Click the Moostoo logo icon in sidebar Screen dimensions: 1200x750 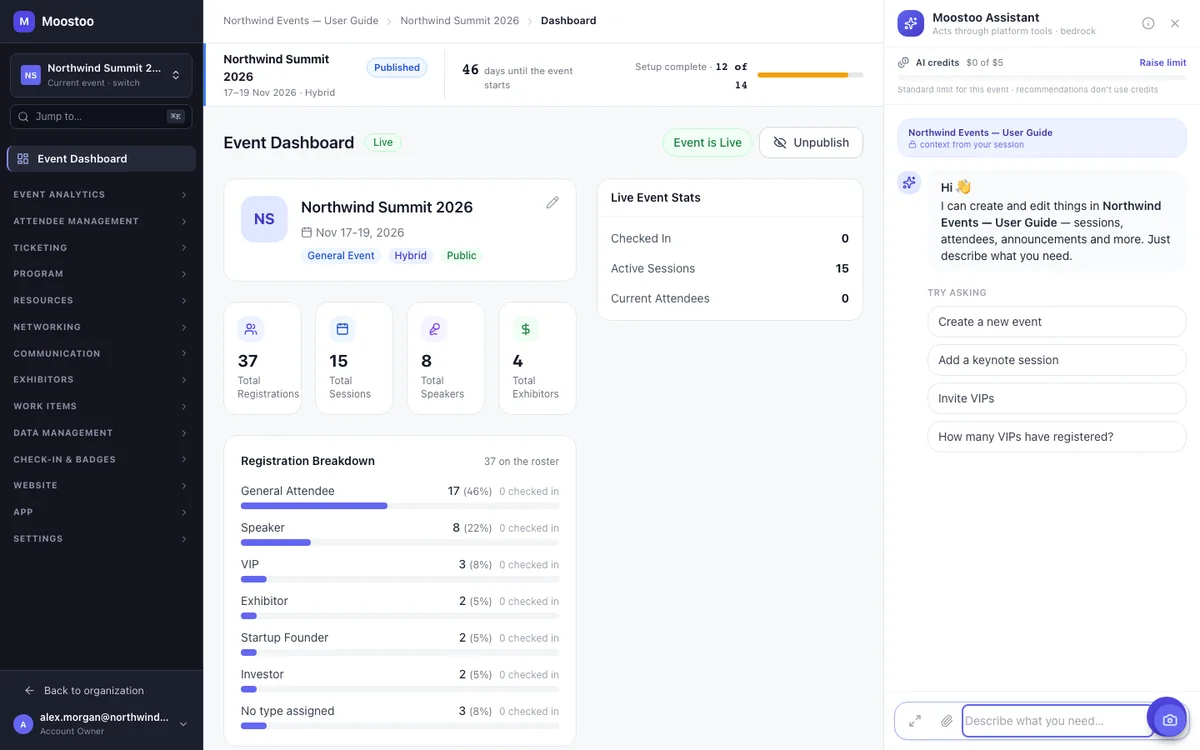point(24,21)
